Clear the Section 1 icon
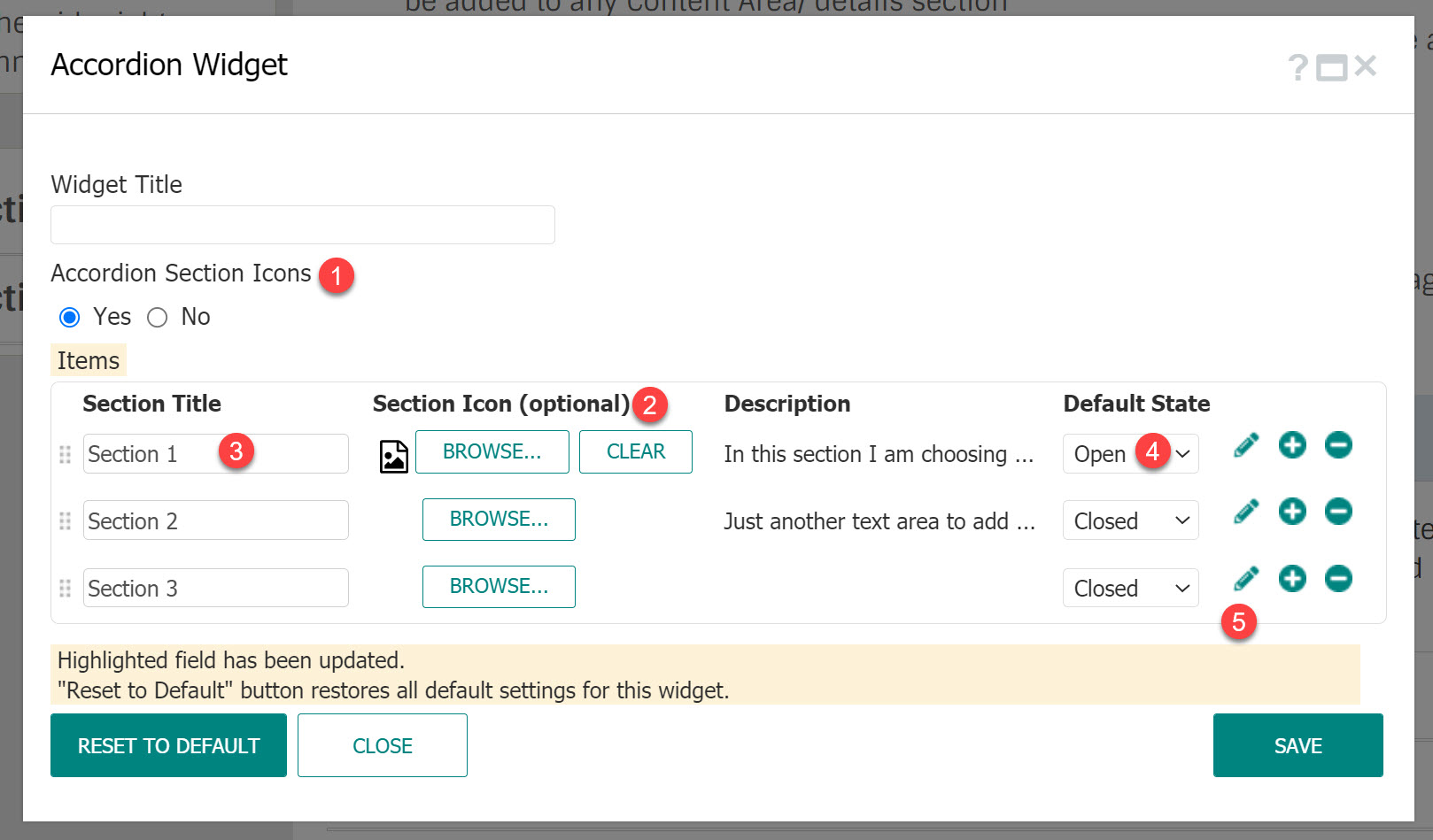1433x840 pixels. (635, 451)
